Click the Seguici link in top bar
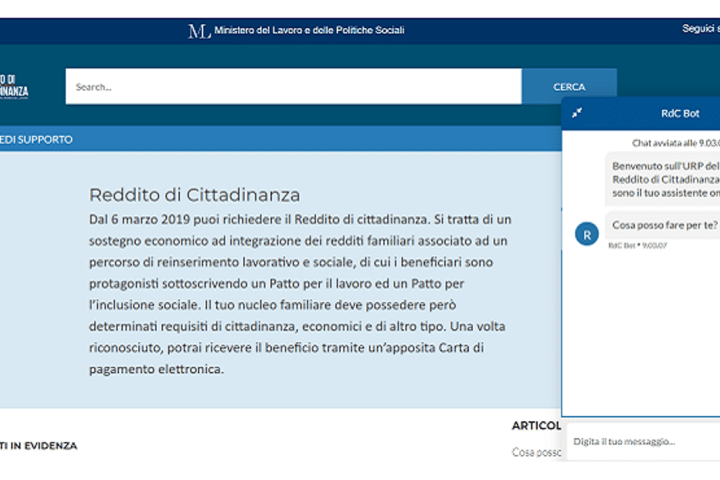Viewport: 720px width, 480px height. pyautogui.click(x=700, y=29)
